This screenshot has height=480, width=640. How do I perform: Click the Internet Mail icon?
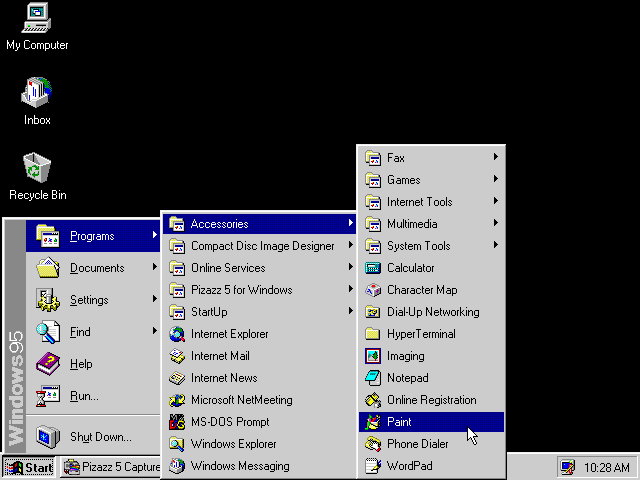[177, 356]
